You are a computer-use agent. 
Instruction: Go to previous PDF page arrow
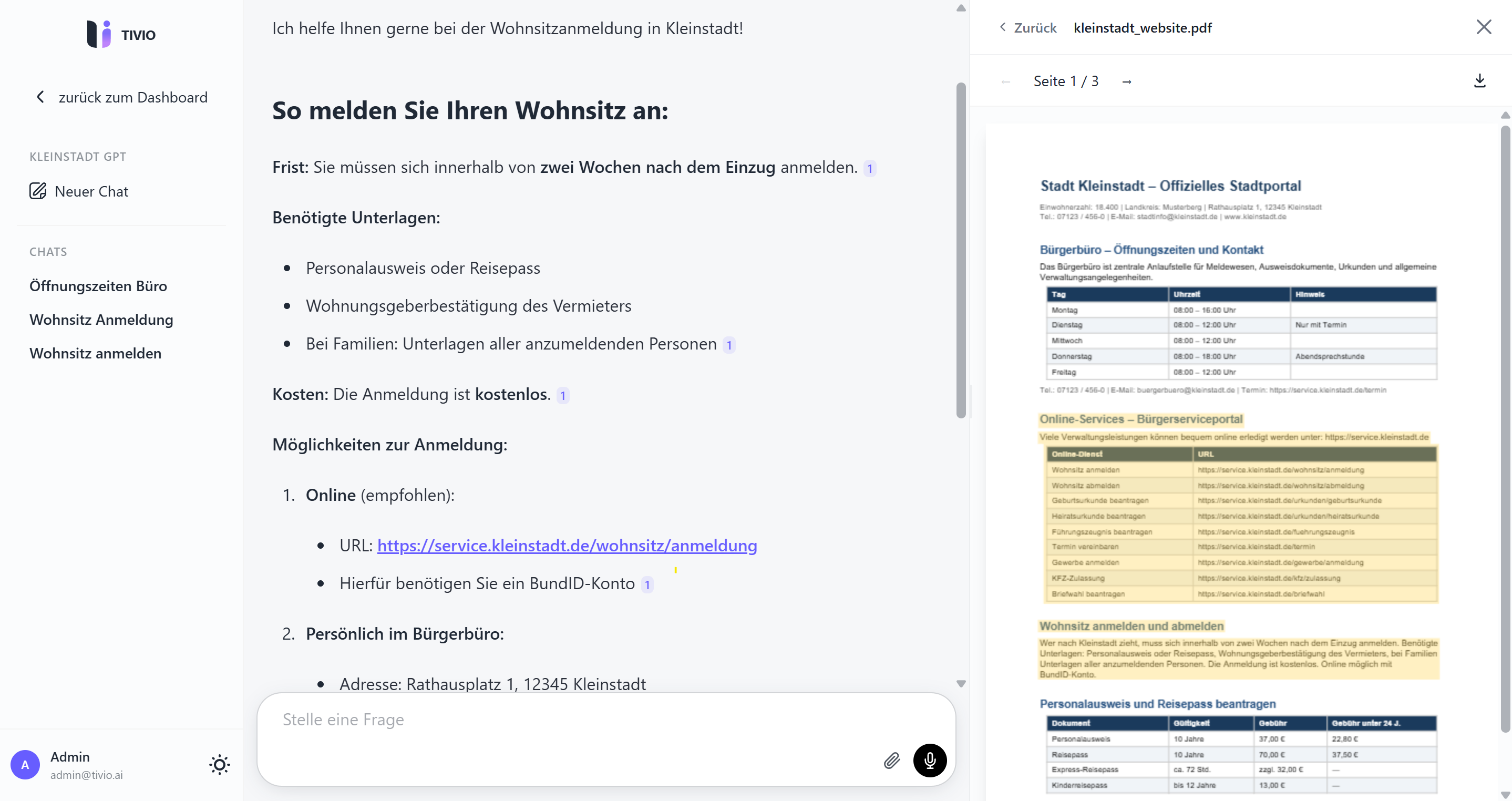[x=1006, y=81]
